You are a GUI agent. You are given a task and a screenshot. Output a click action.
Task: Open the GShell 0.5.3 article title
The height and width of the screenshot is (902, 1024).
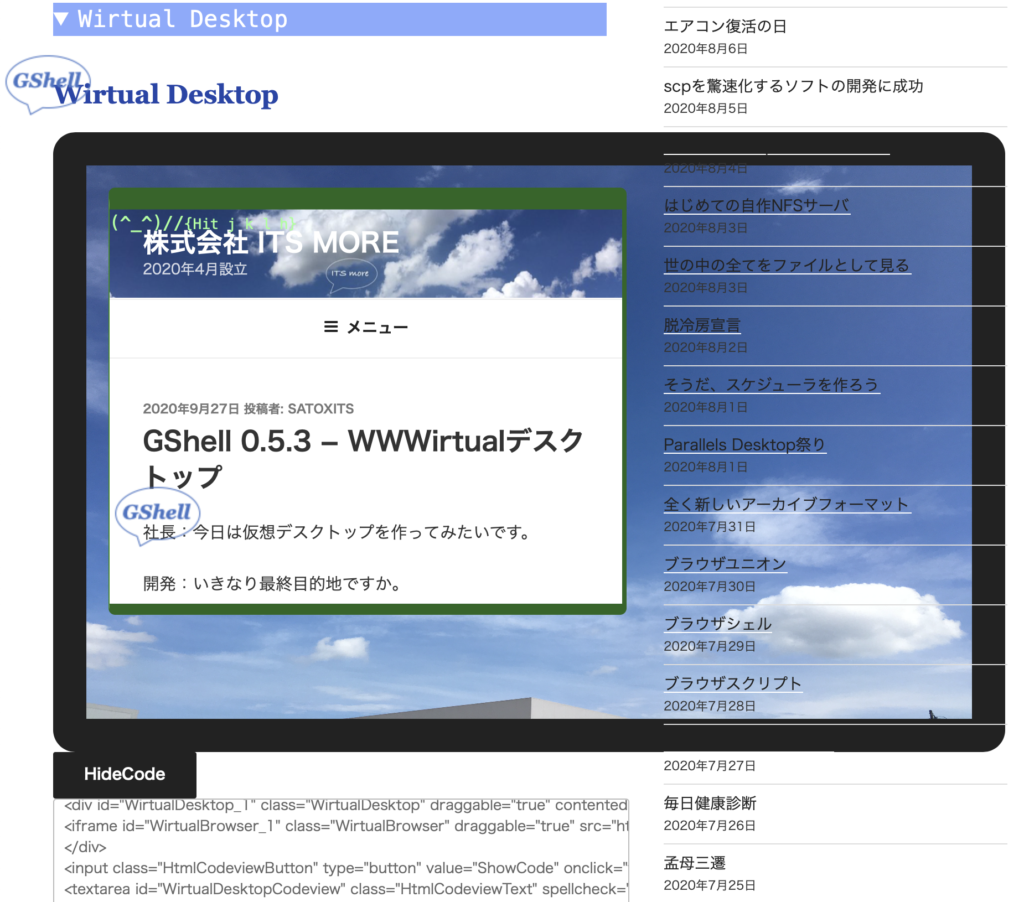pos(363,457)
